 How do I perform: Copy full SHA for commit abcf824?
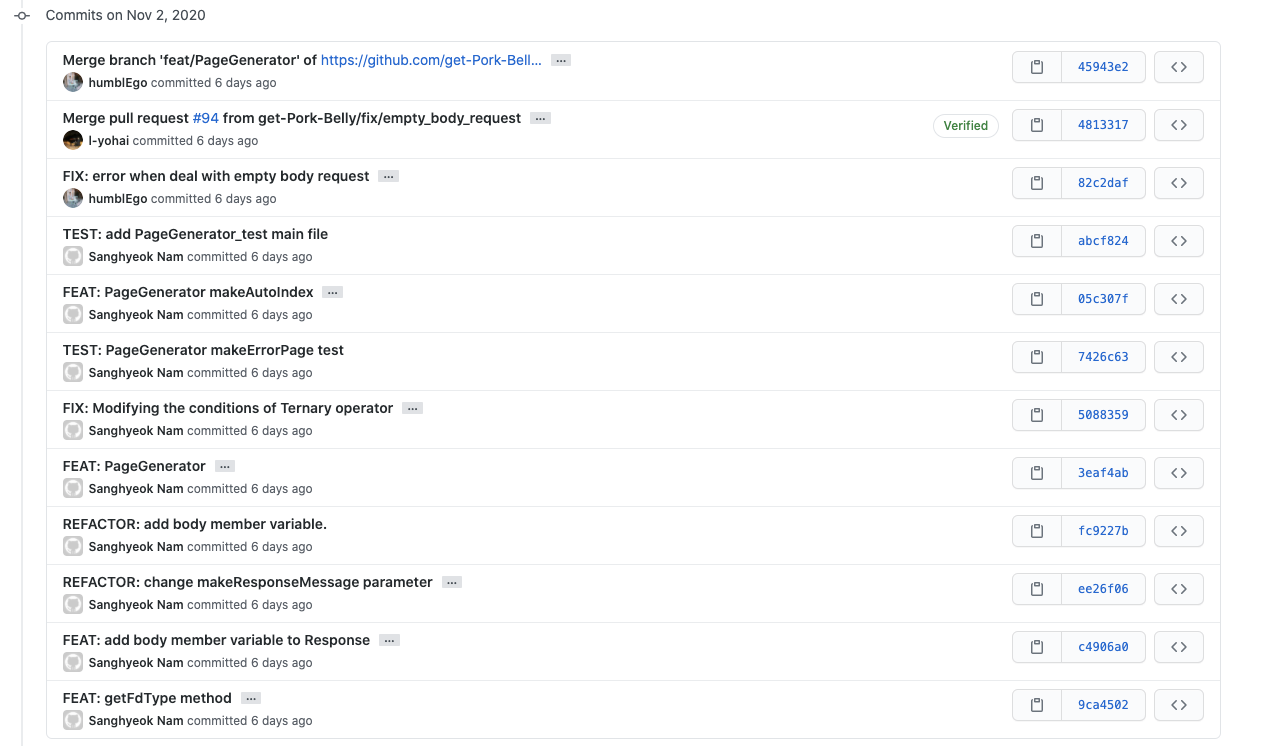click(x=1037, y=241)
